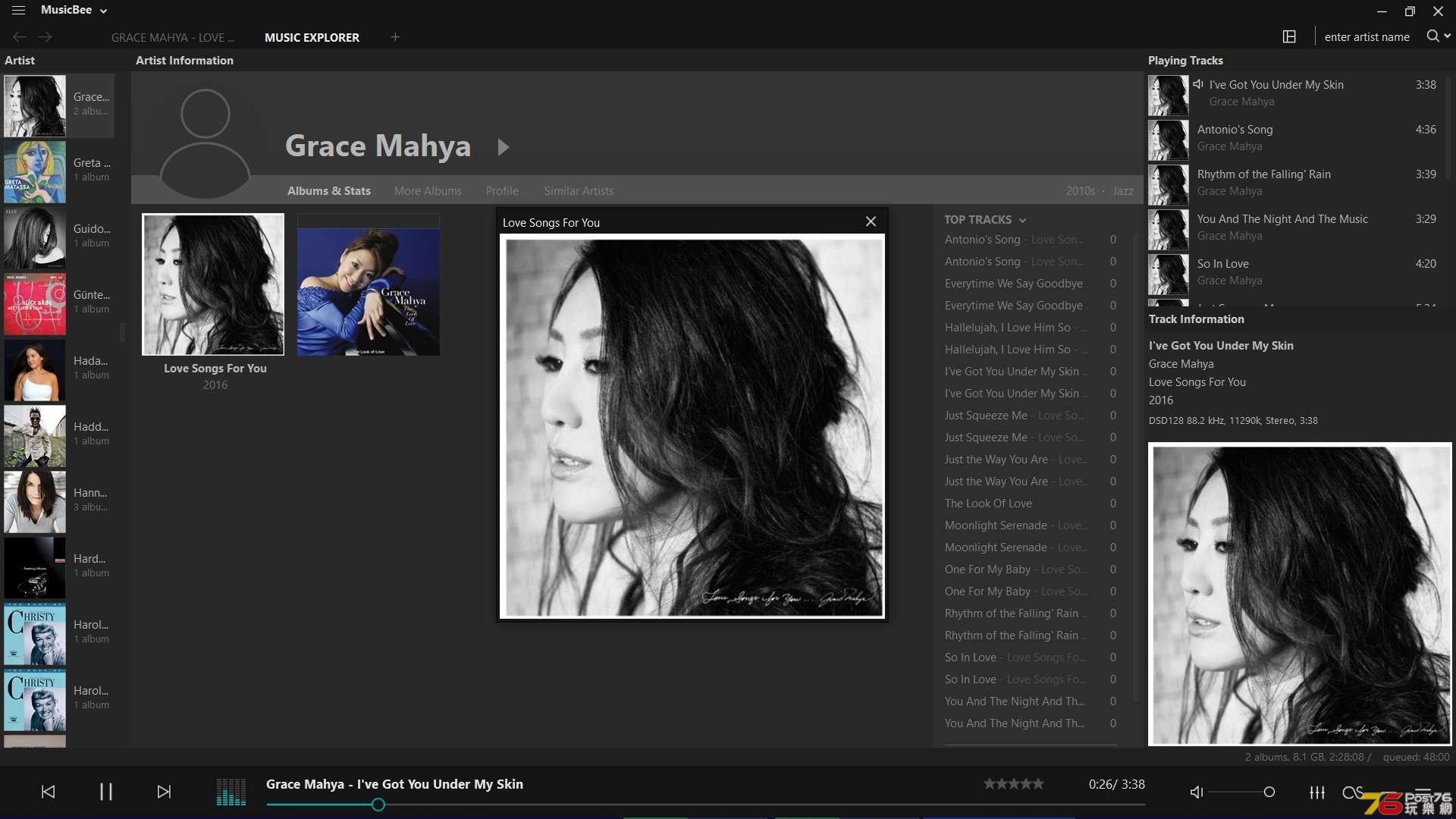The width and height of the screenshot is (1456, 819).
Task: Open the hamburger main menu
Action: [18, 10]
